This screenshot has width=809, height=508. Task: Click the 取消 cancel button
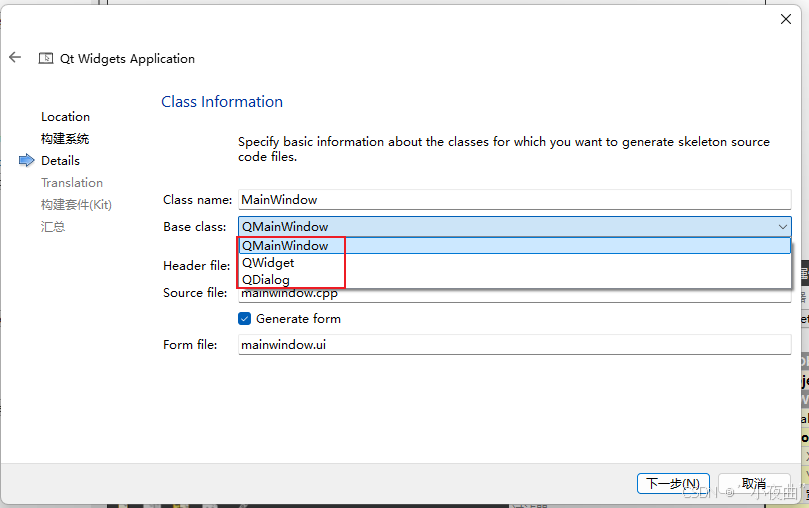click(754, 484)
